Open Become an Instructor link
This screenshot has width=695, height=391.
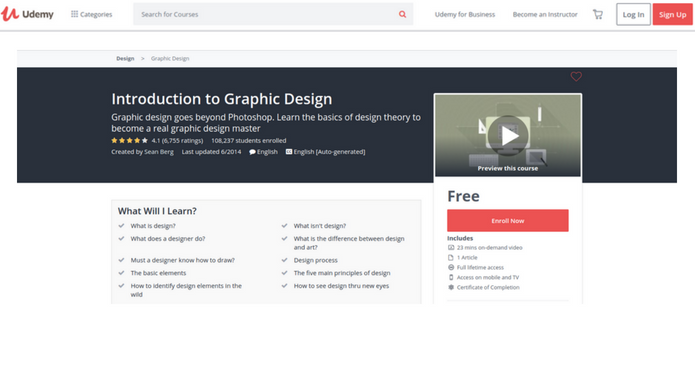[x=545, y=14]
